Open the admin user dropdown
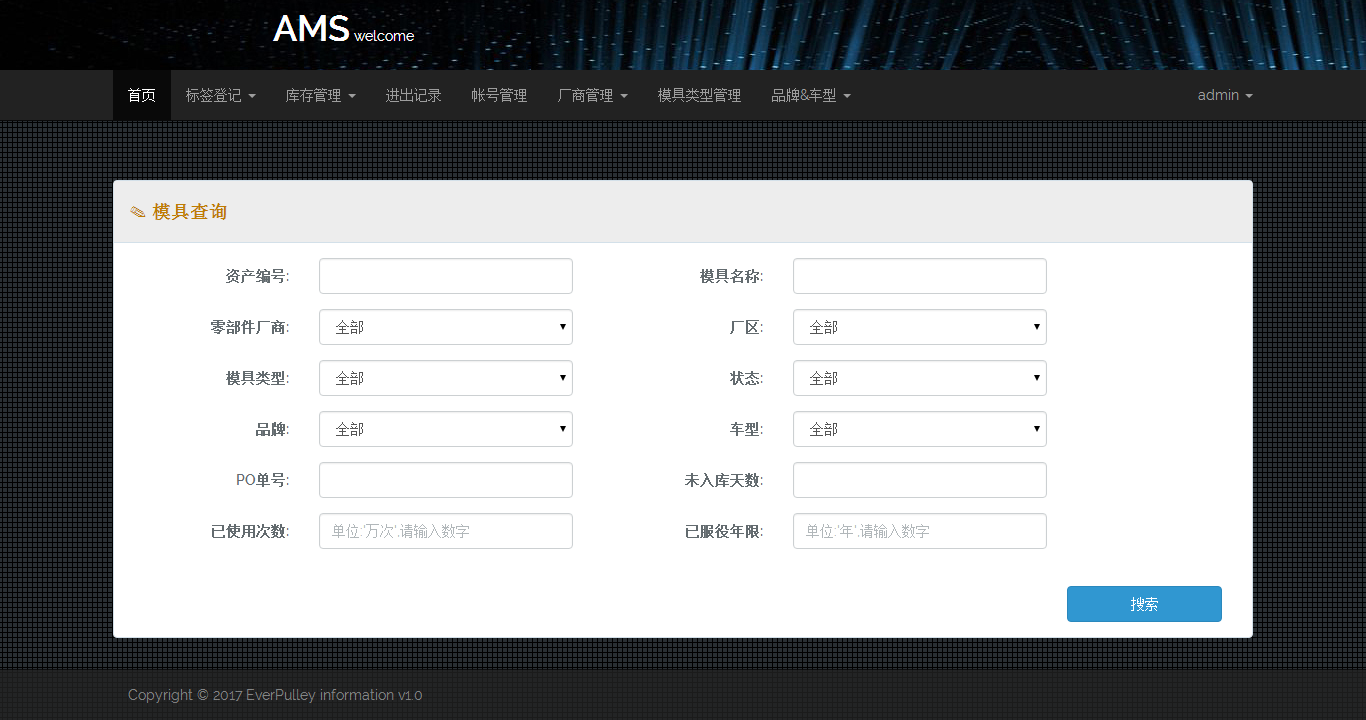Viewport: 1366px width, 720px height. point(1224,95)
